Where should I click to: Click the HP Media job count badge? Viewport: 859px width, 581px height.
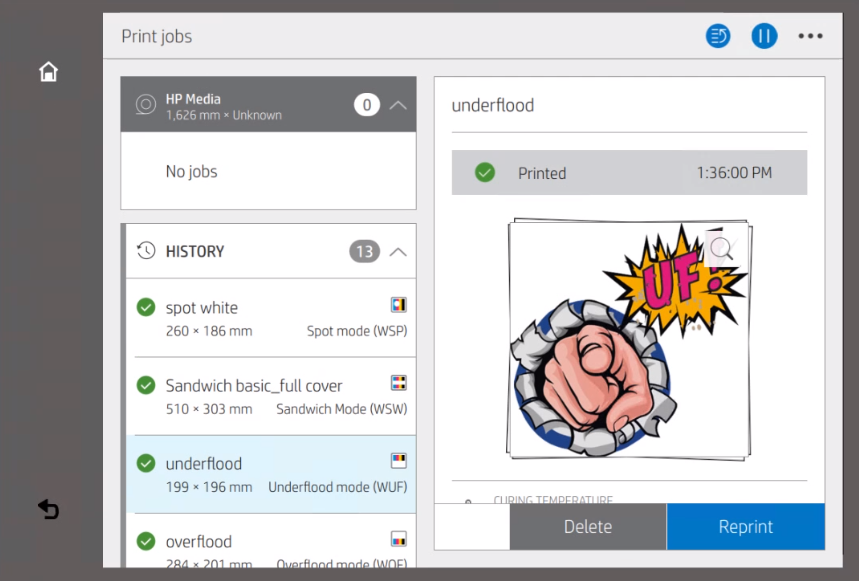point(366,105)
